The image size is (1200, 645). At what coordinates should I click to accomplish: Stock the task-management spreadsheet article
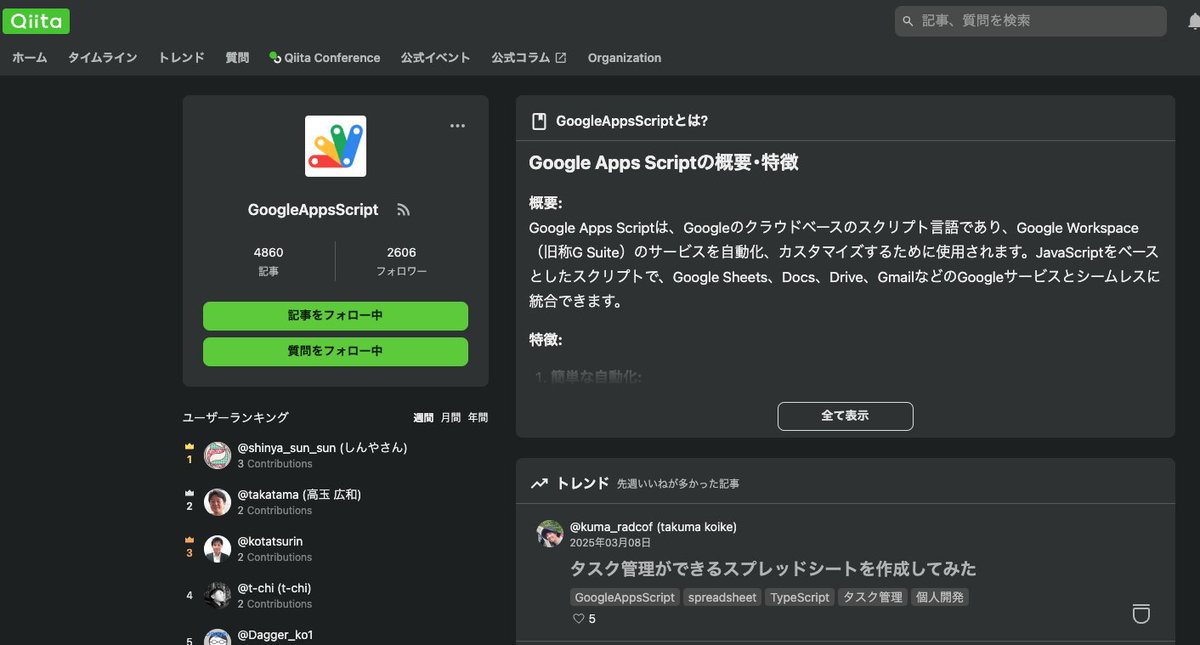click(1141, 613)
